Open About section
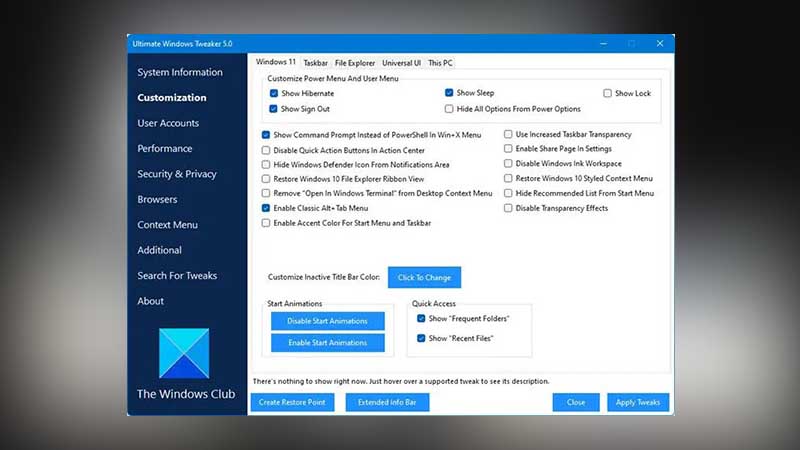 pyautogui.click(x=151, y=301)
